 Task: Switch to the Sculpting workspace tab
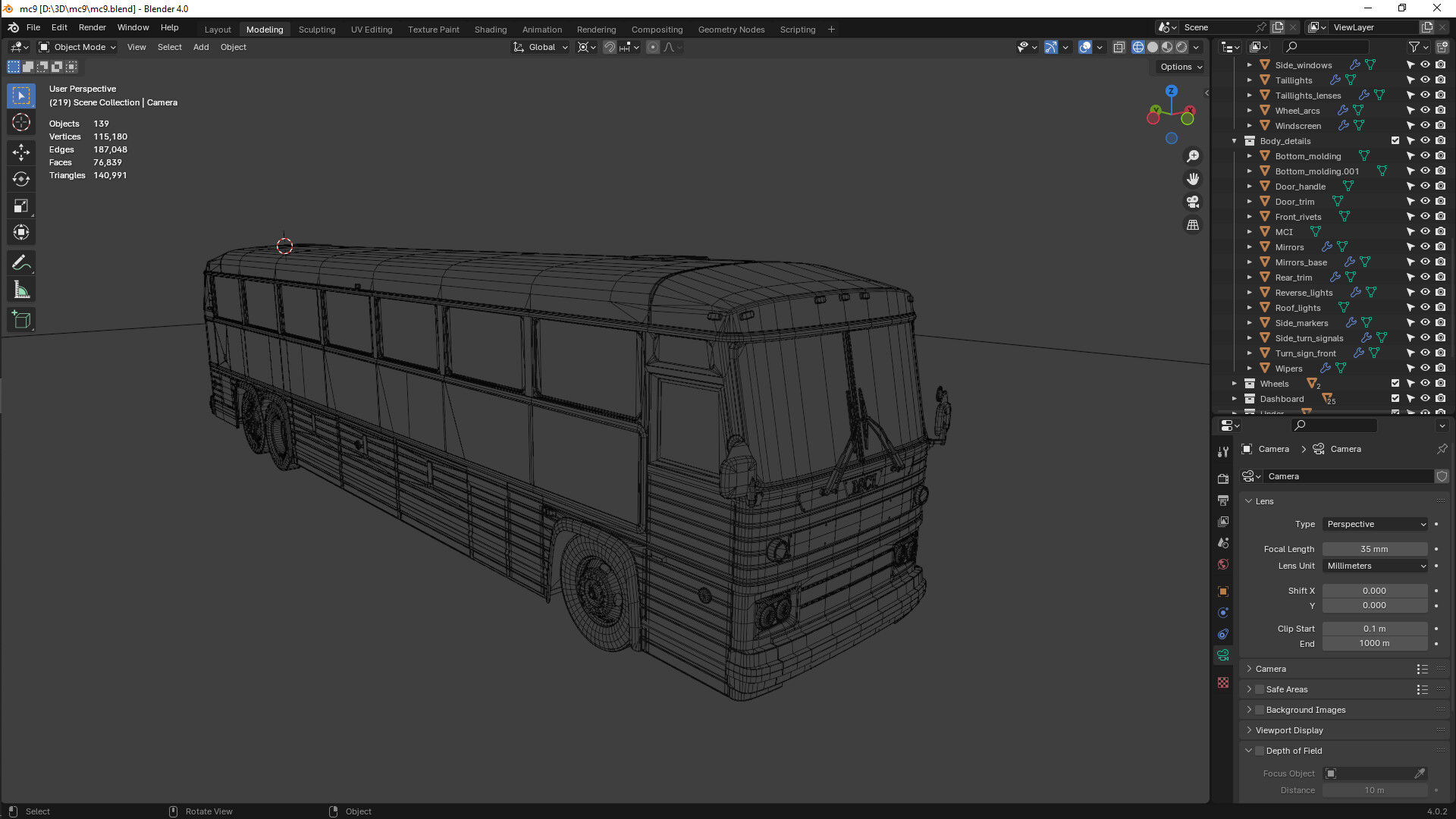pos(316,30)
